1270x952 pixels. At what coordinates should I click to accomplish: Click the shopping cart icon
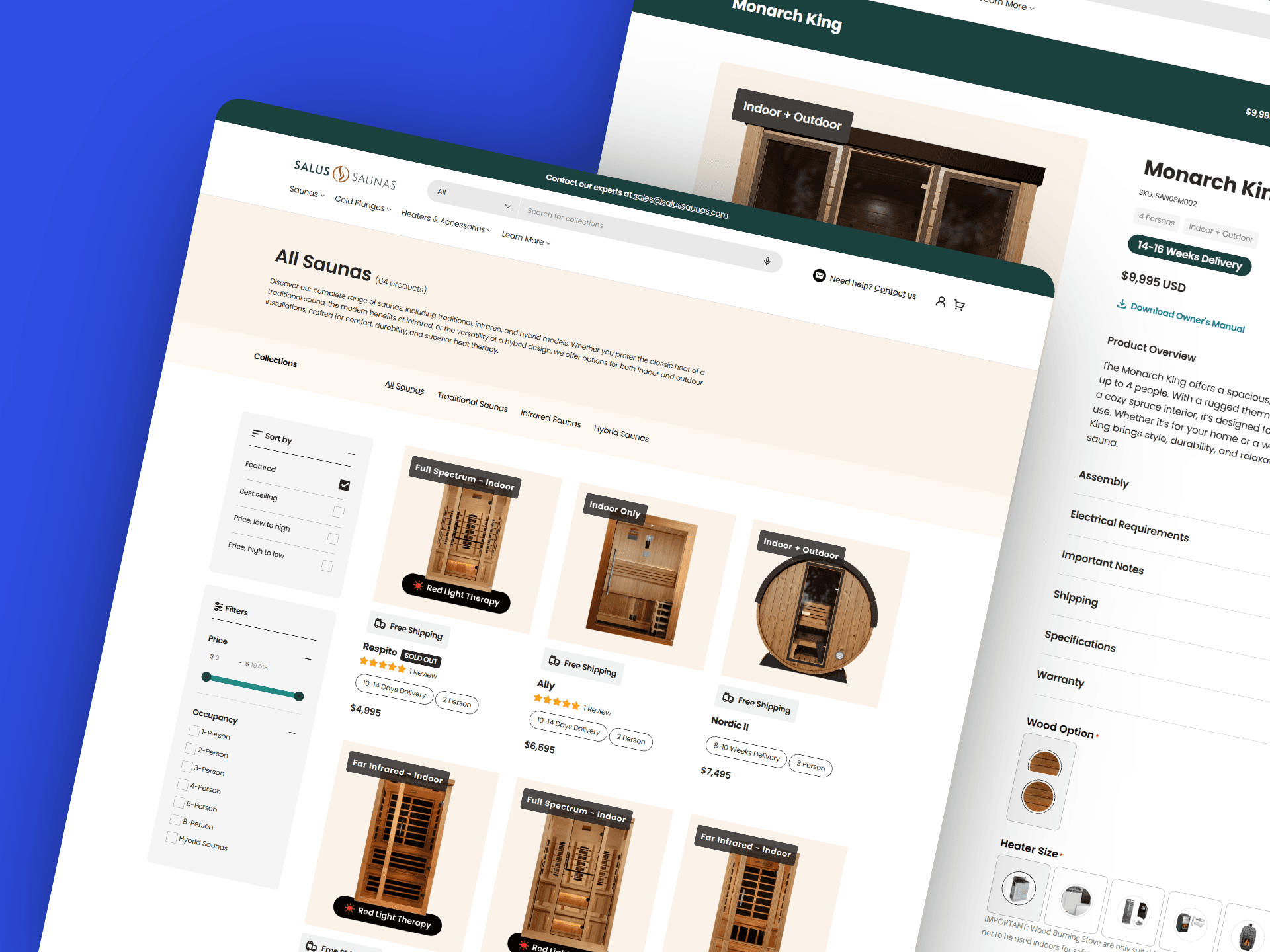[959, 305]
